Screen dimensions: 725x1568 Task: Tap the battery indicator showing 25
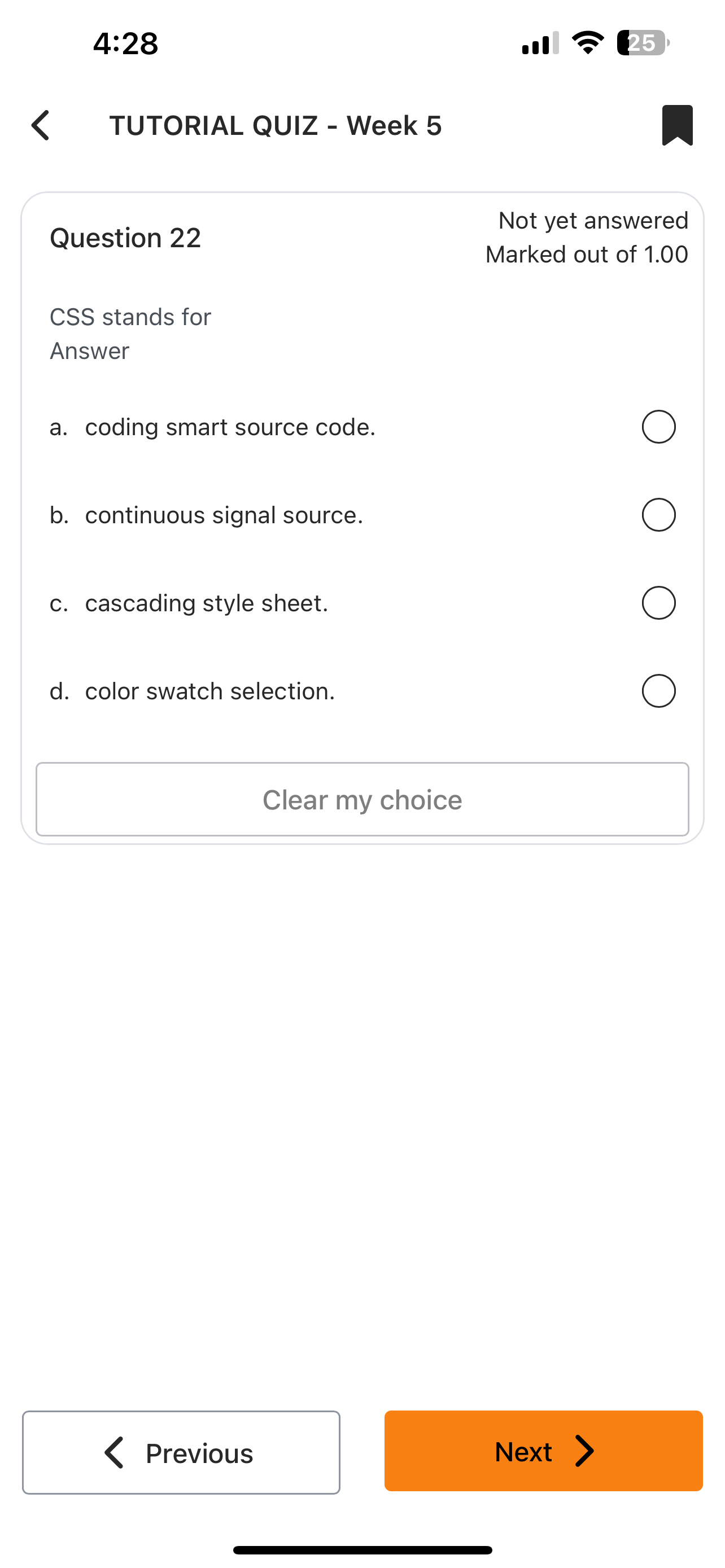pos(641,42)
